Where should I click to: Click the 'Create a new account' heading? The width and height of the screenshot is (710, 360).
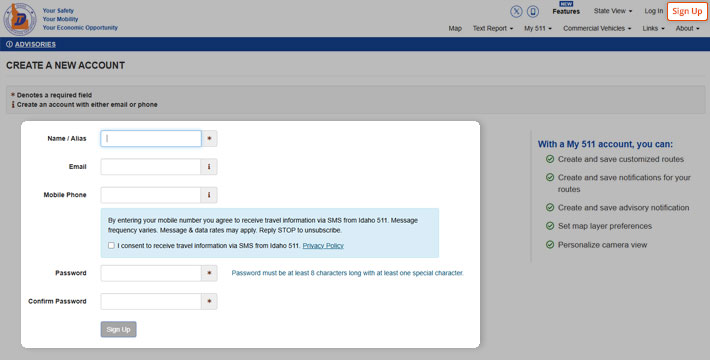[x=65, y=65]
